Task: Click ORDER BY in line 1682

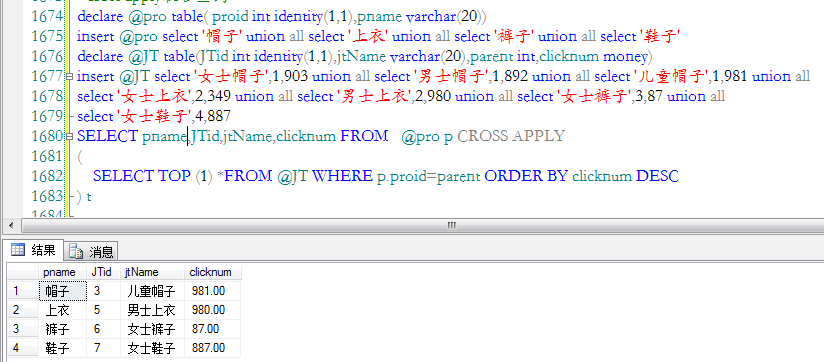Action: click(526, 177)
